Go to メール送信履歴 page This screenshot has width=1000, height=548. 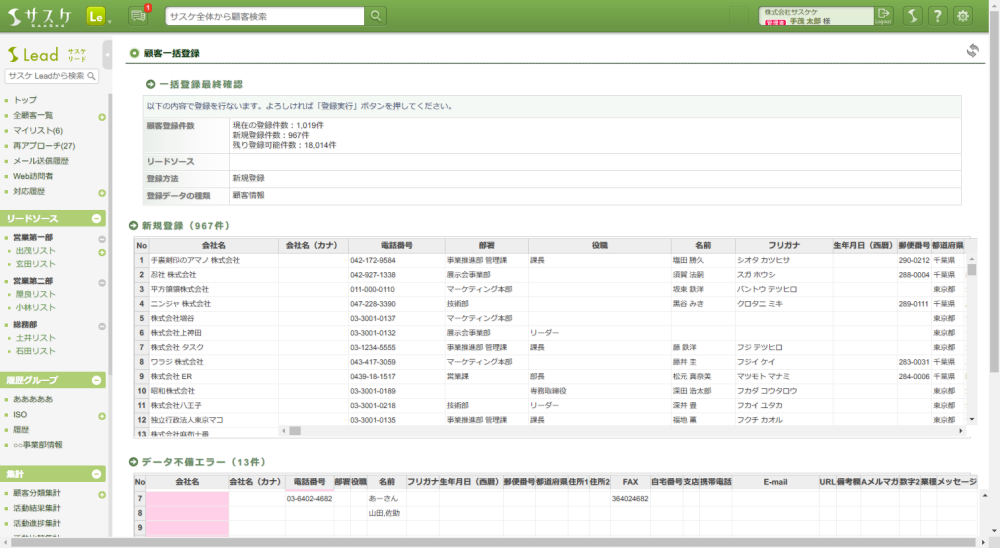pos(41,161)
